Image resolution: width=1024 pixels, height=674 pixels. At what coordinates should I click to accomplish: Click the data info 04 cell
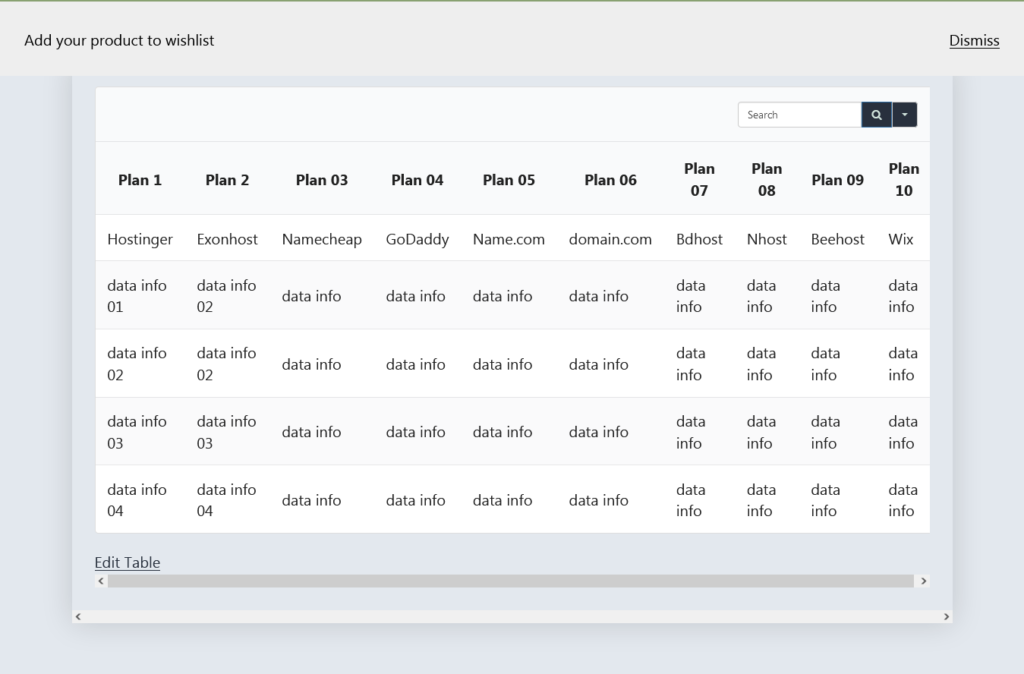click(x=138, y=500)
